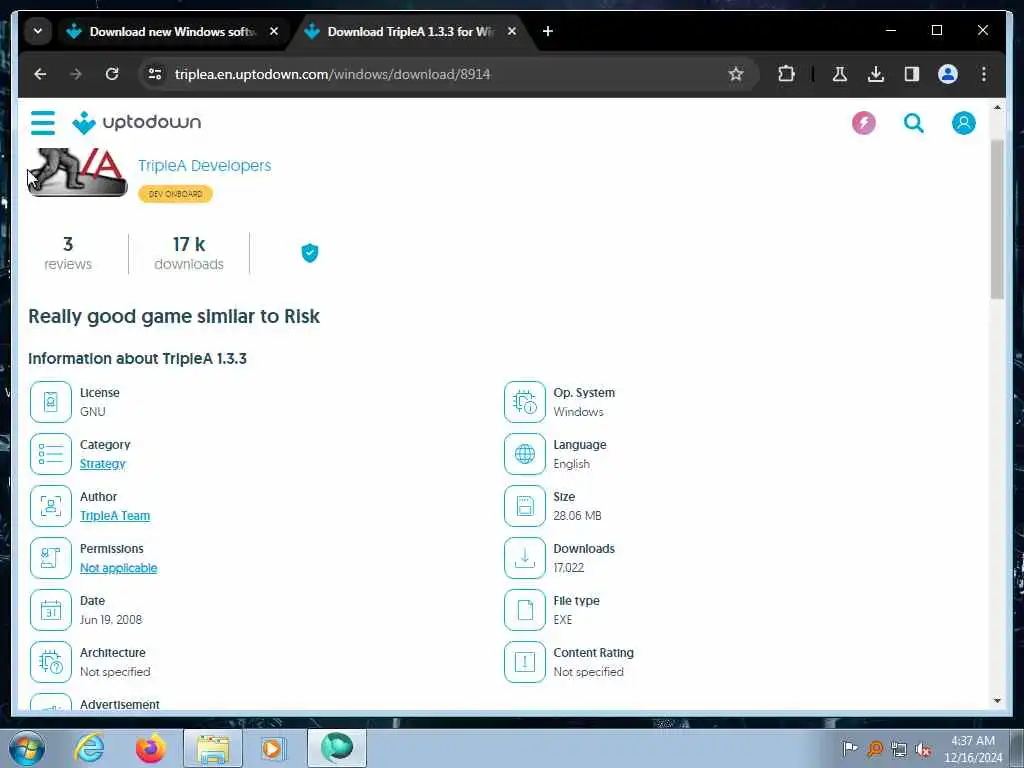The height and width of the screenshot is (768, 1024).
Task: Open the browser extensions menu
Action: click(786, 74)
